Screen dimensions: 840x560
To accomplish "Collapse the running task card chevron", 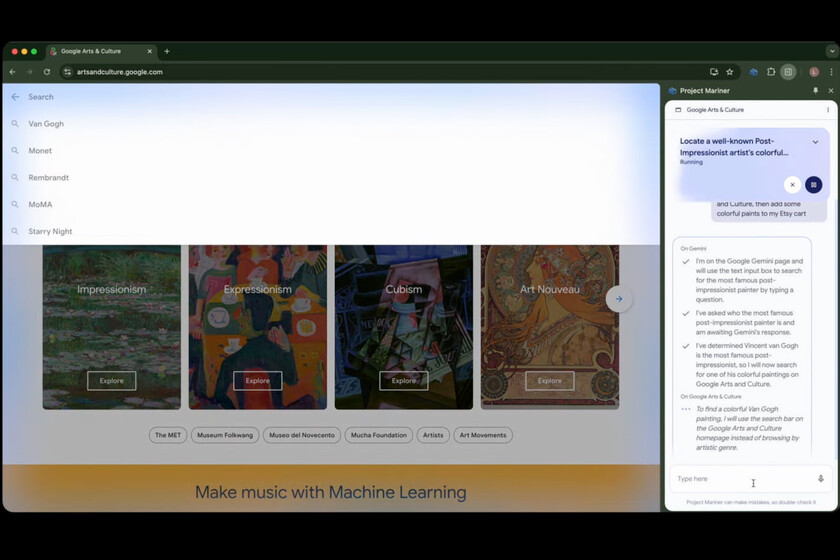I will (x=815, y=142).
